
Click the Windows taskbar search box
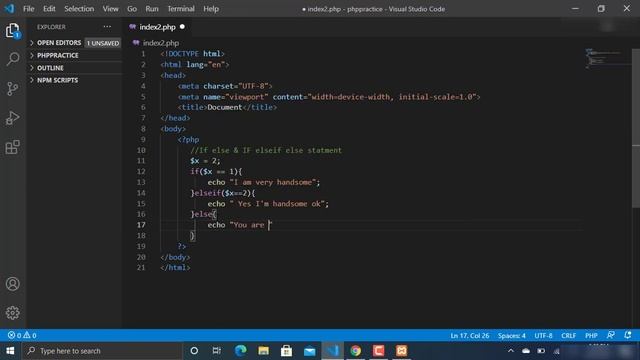click(102, 351)
